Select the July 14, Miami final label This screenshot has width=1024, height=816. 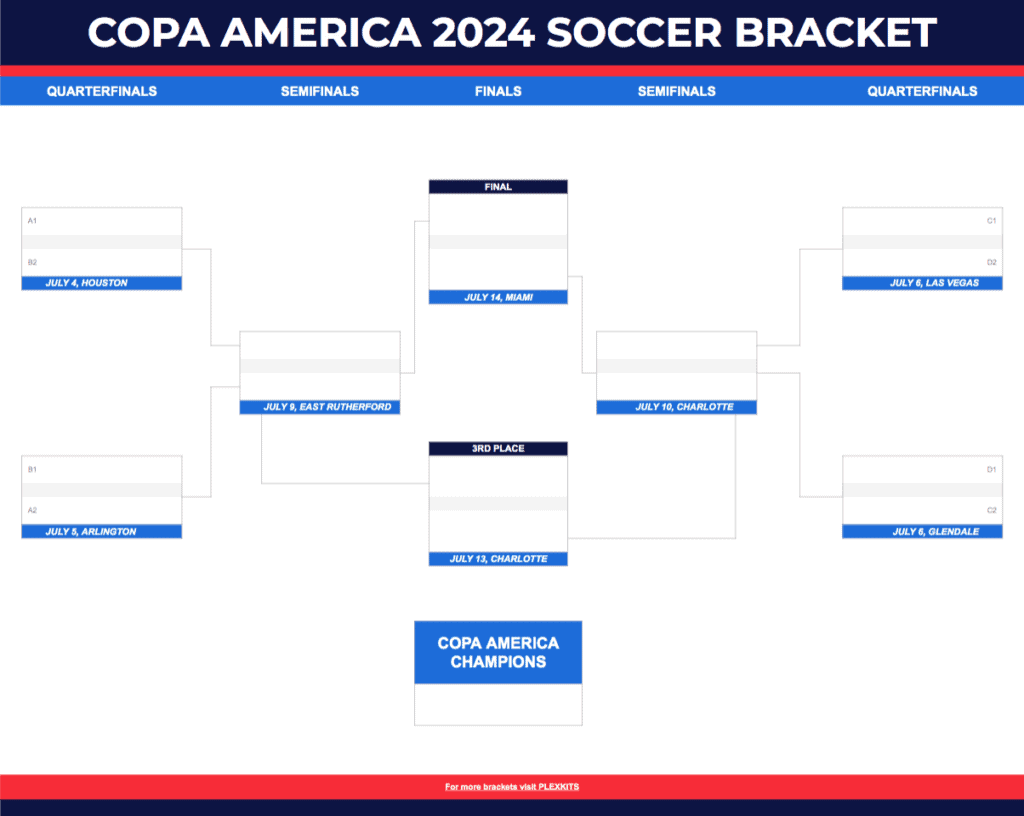click(498, 297)
